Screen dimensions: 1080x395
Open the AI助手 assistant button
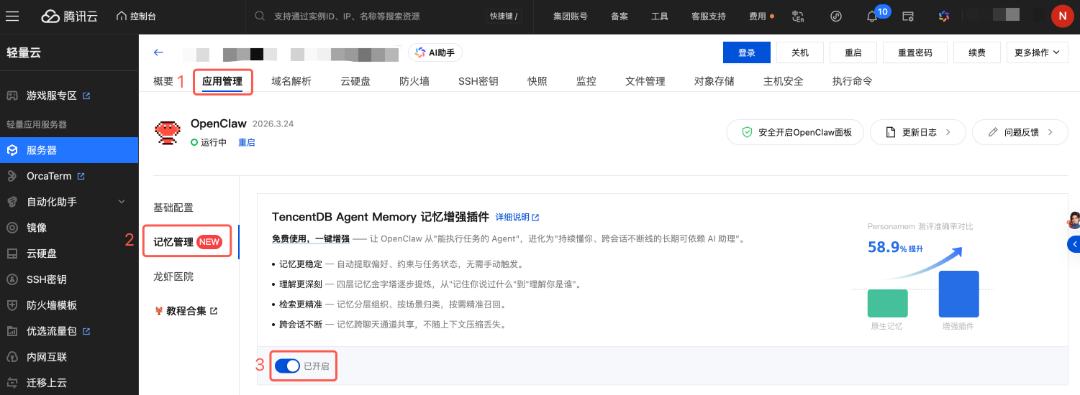435,52
